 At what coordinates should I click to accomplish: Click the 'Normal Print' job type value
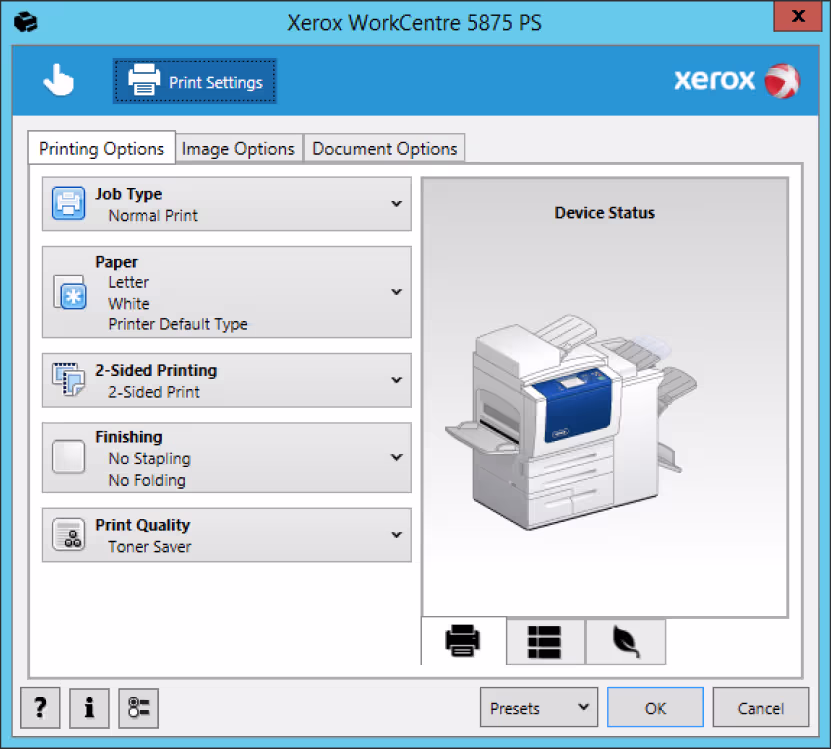(153, 215)
